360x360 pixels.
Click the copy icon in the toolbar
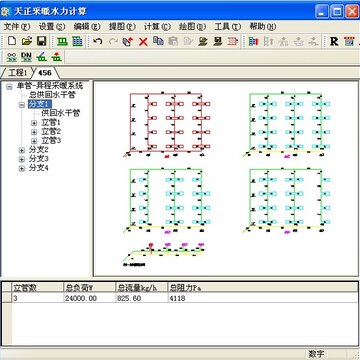[158, 41]
